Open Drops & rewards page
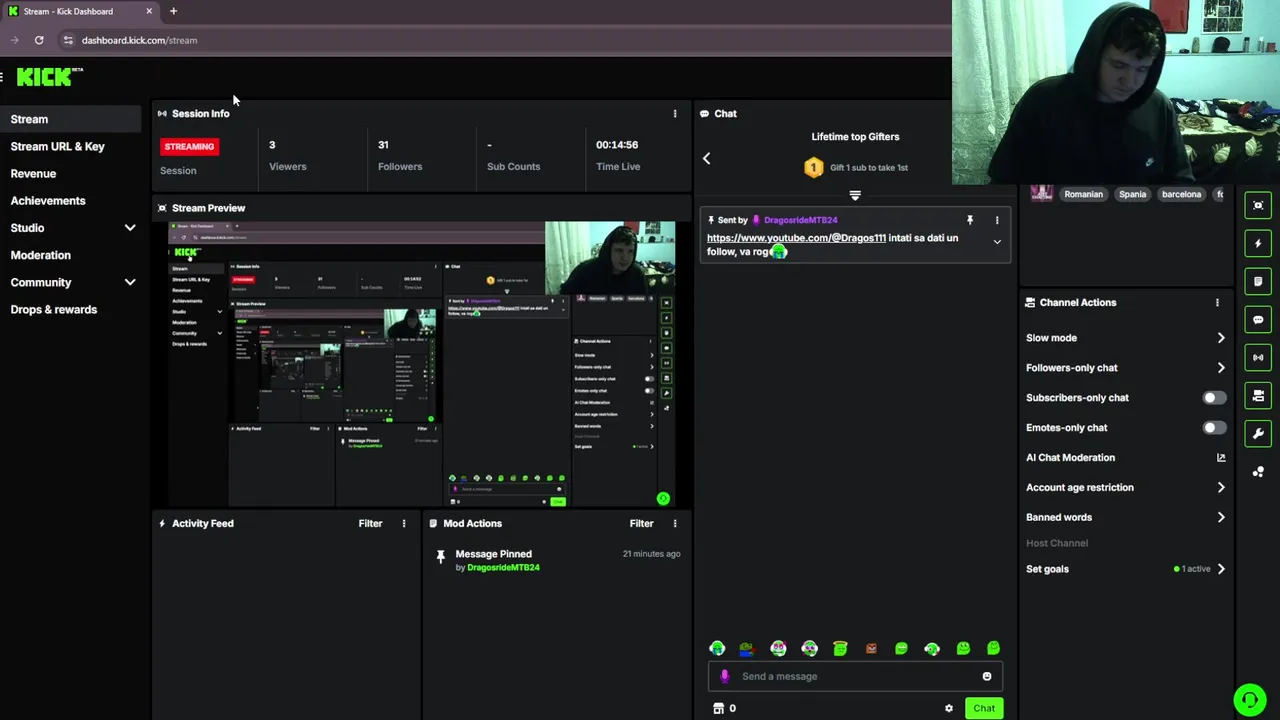This screenshot has height=720, width=1280. pos(54,309)
